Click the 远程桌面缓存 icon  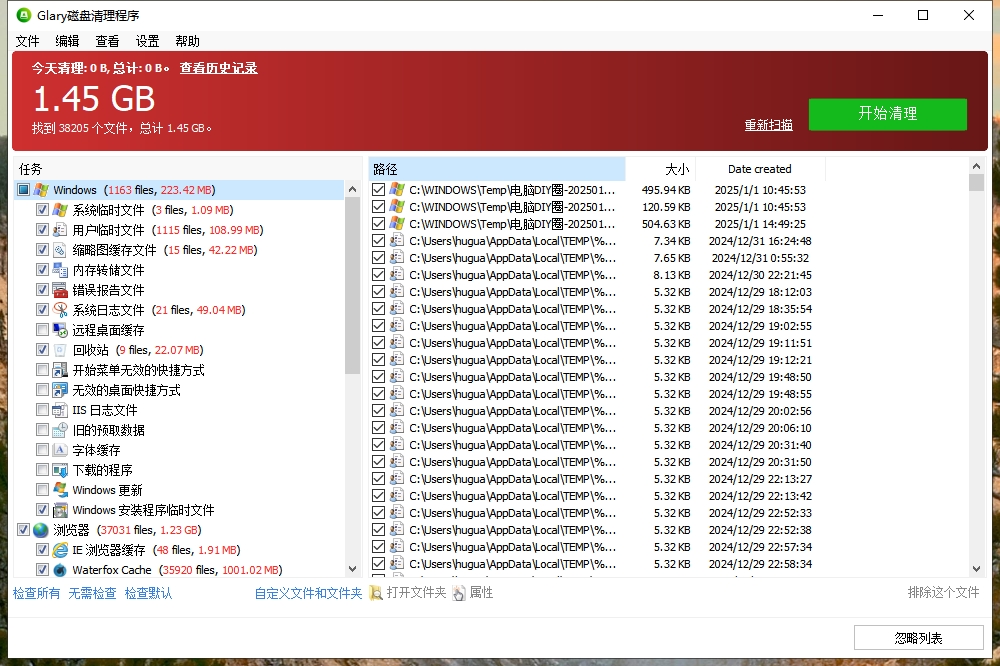(x=61, y=330)
